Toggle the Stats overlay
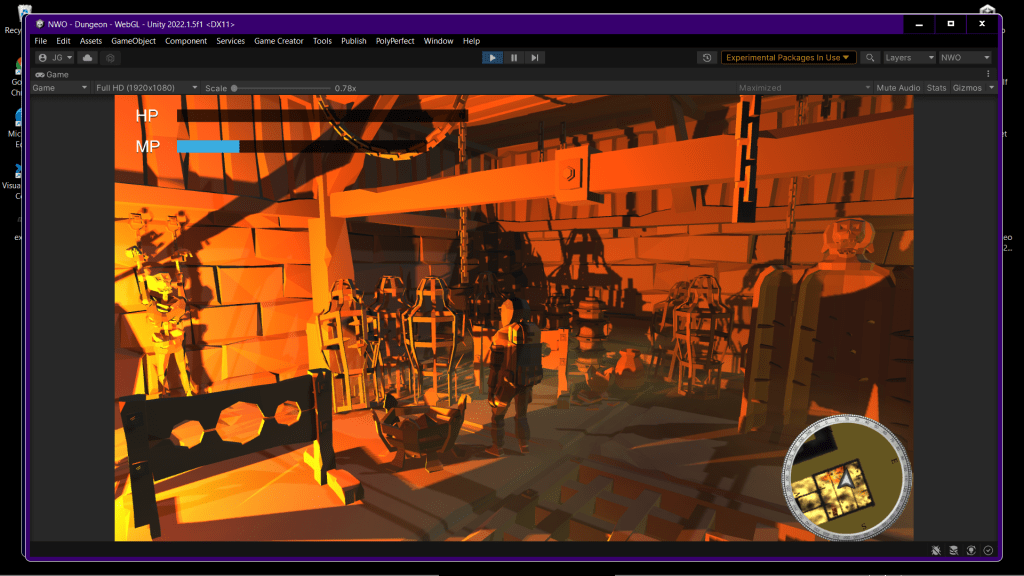 936,88
